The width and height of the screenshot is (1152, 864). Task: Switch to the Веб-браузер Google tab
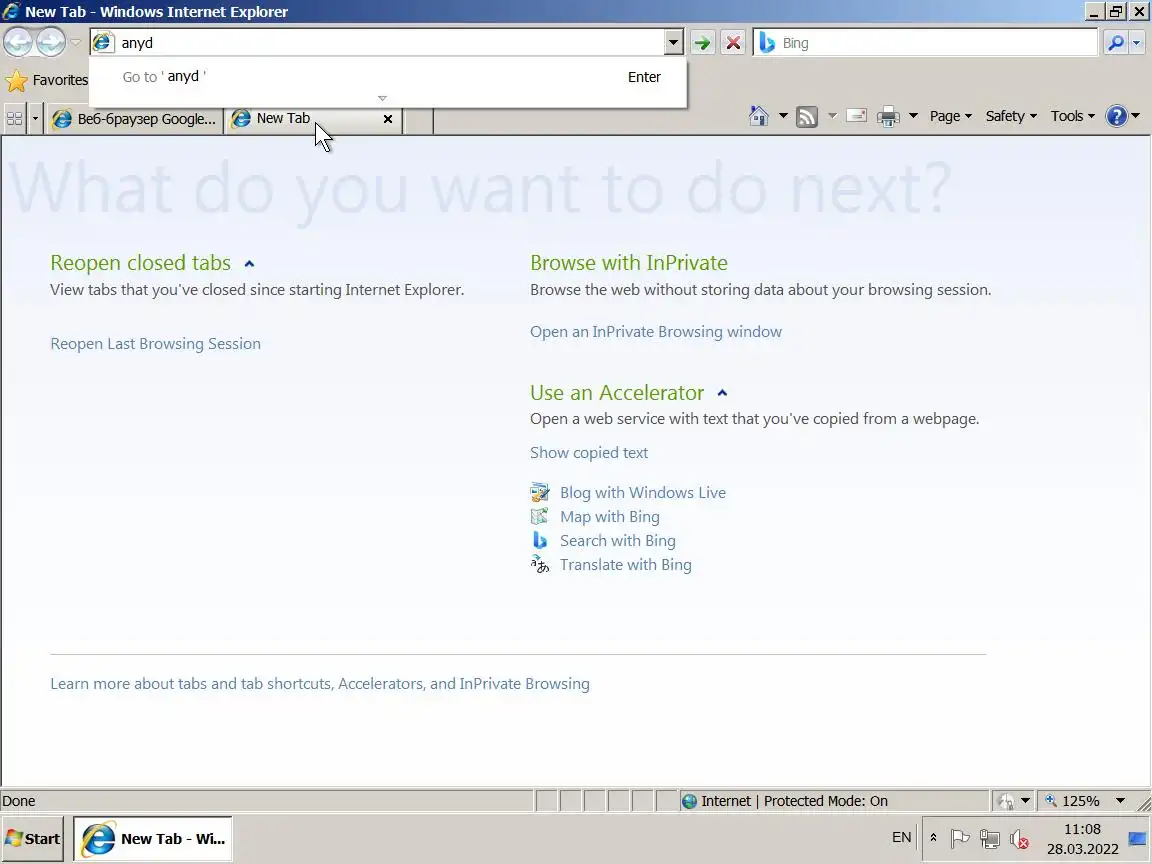(135, 118)
